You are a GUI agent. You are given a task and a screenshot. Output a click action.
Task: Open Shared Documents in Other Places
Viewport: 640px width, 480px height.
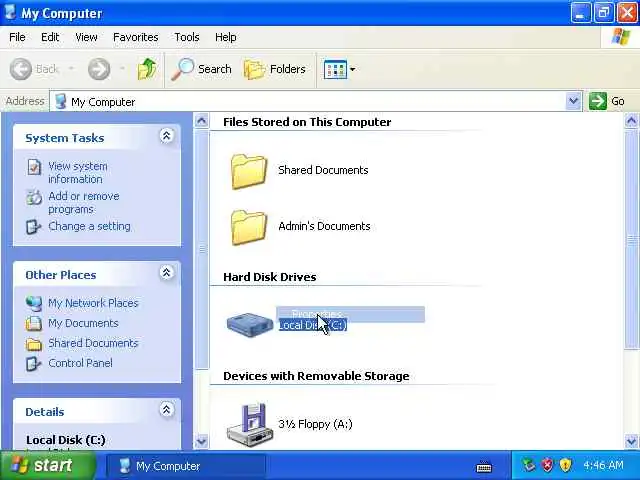coord(93,343)
